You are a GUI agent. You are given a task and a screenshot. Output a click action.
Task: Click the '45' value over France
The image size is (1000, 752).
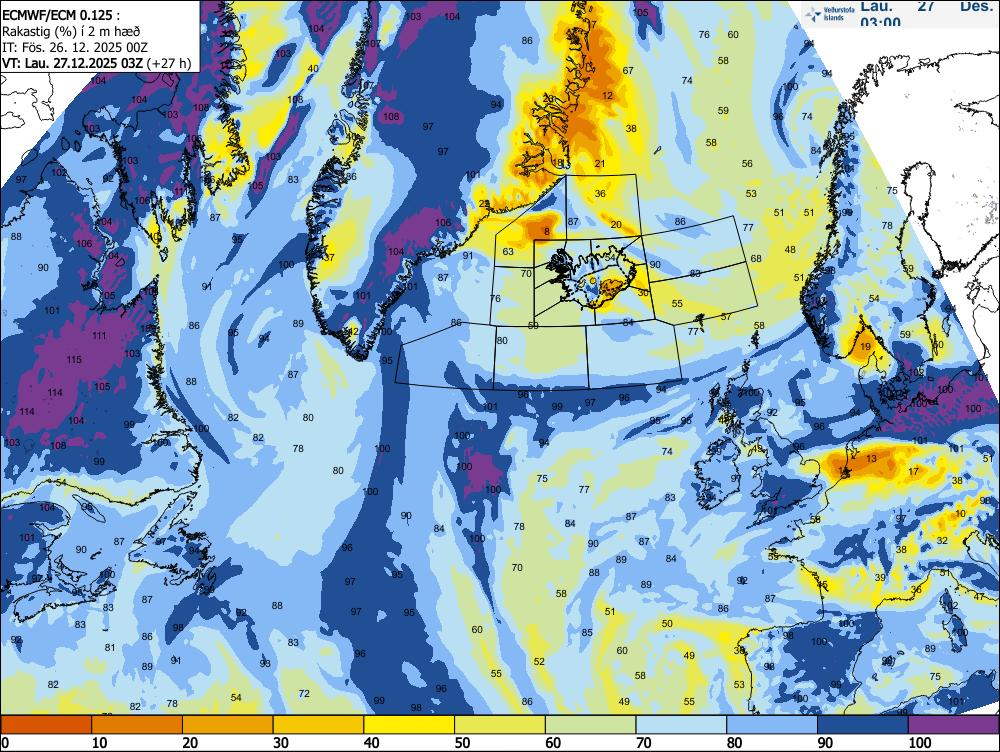point(822,585)
